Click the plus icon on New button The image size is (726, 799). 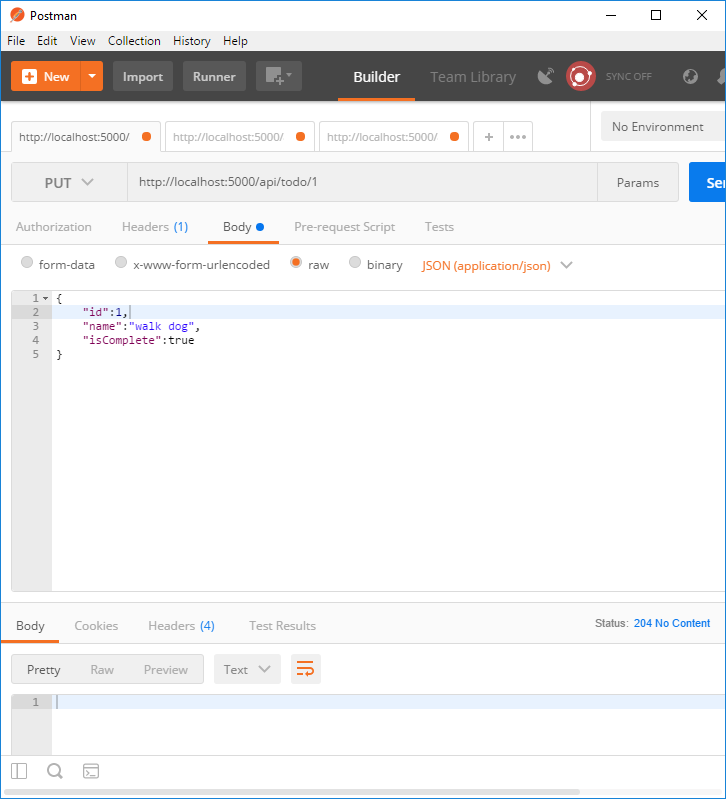pyautogui.click(x=29, y=76)
